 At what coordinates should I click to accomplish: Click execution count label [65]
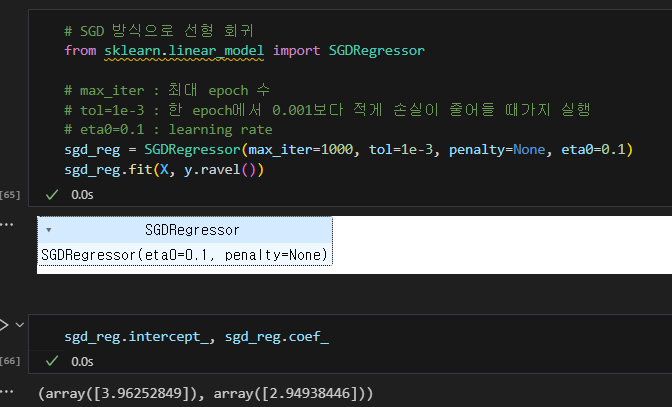(10, 195)
